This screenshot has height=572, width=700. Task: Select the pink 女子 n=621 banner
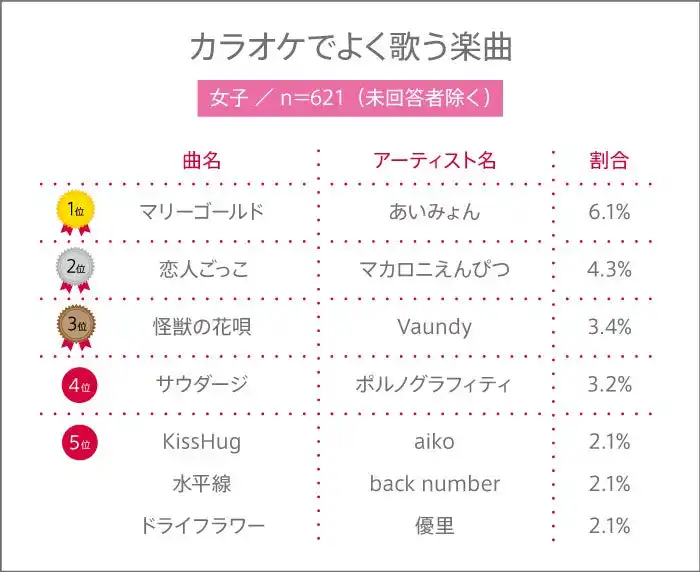click(349, 99)
